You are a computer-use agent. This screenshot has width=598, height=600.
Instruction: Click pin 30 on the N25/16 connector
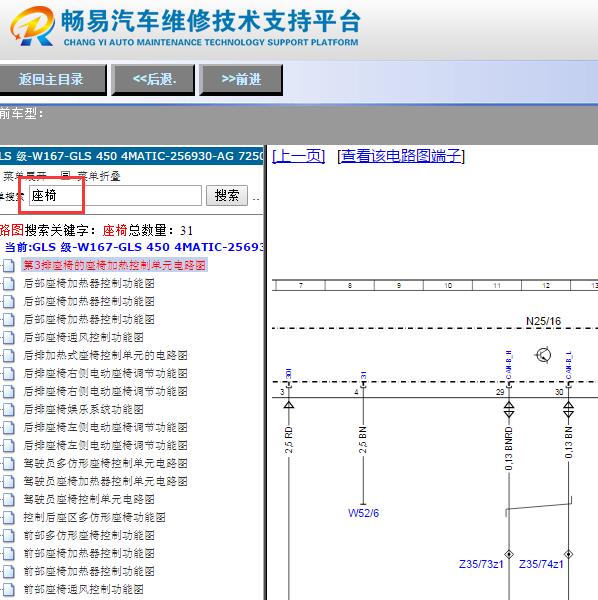pos(559,392)
